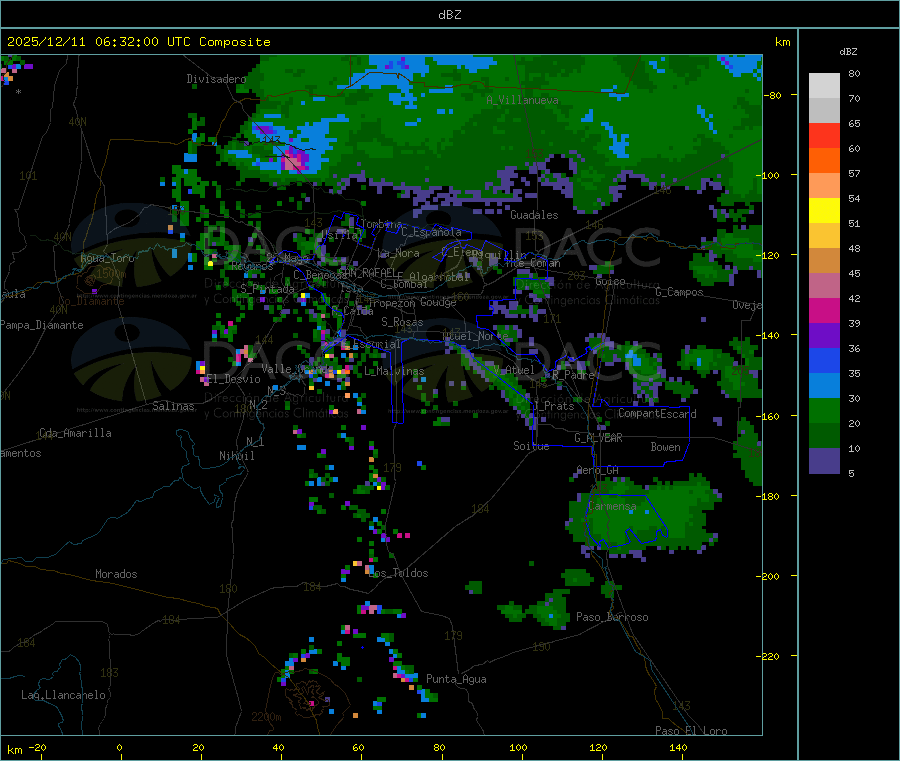Click the 'A_Villanueva' map label
The width and height of the screenshot is (900, 761).
(x=522, y=100)
